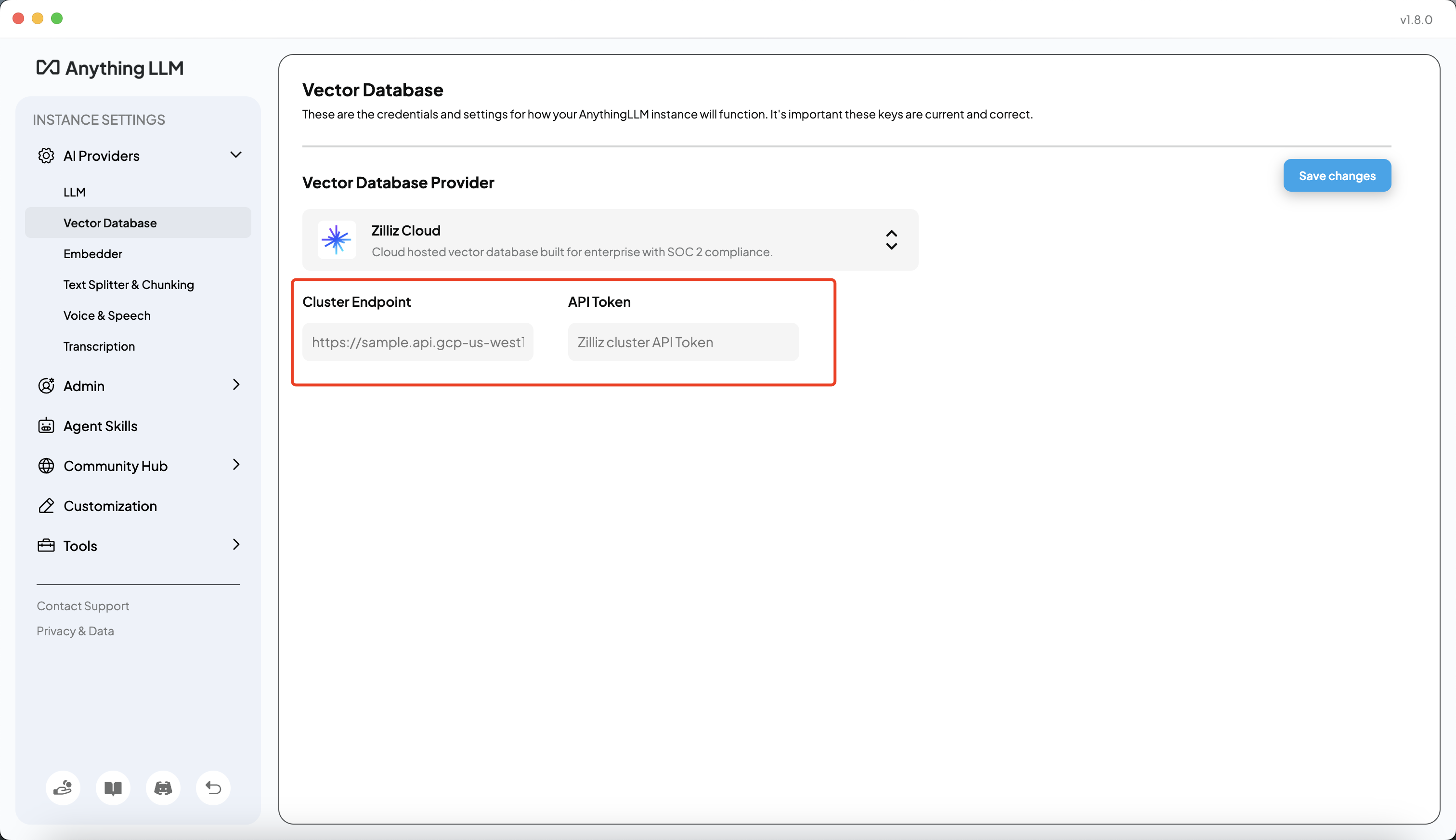Open the vector database provider dropdown

click(891, 240)
